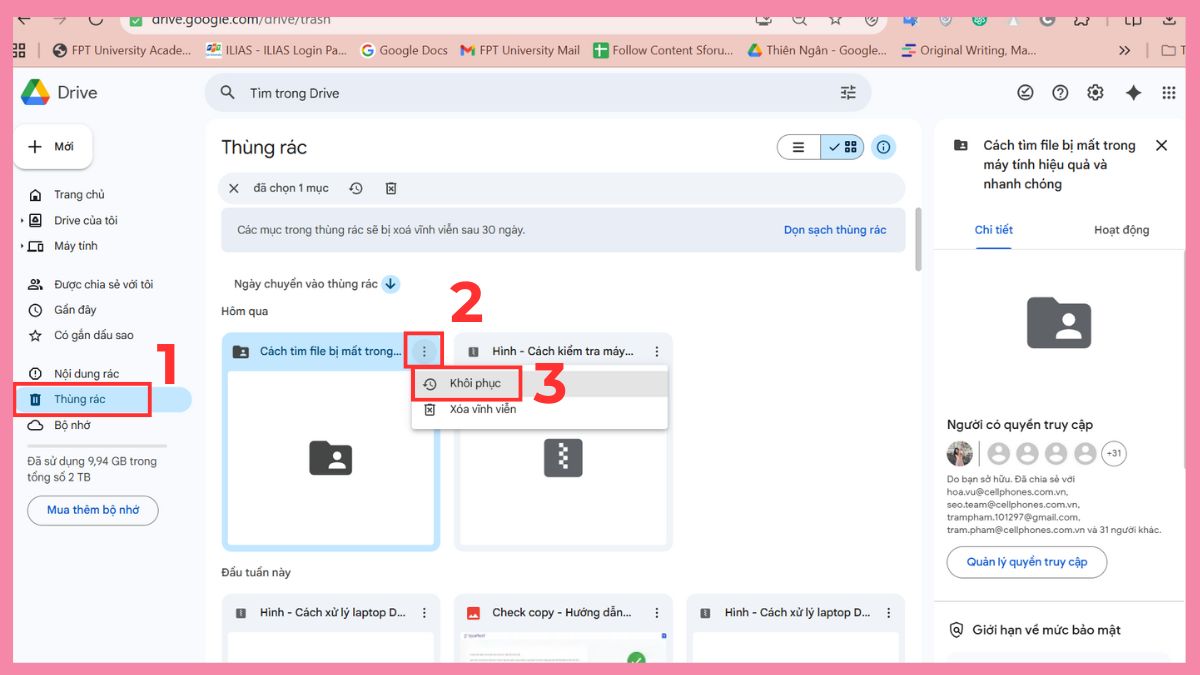This screenshot has height=675, width=1200.
Task: Open more actions for 'Hình - Cách kiểm tra máy...'
Action: pos(657,352)
